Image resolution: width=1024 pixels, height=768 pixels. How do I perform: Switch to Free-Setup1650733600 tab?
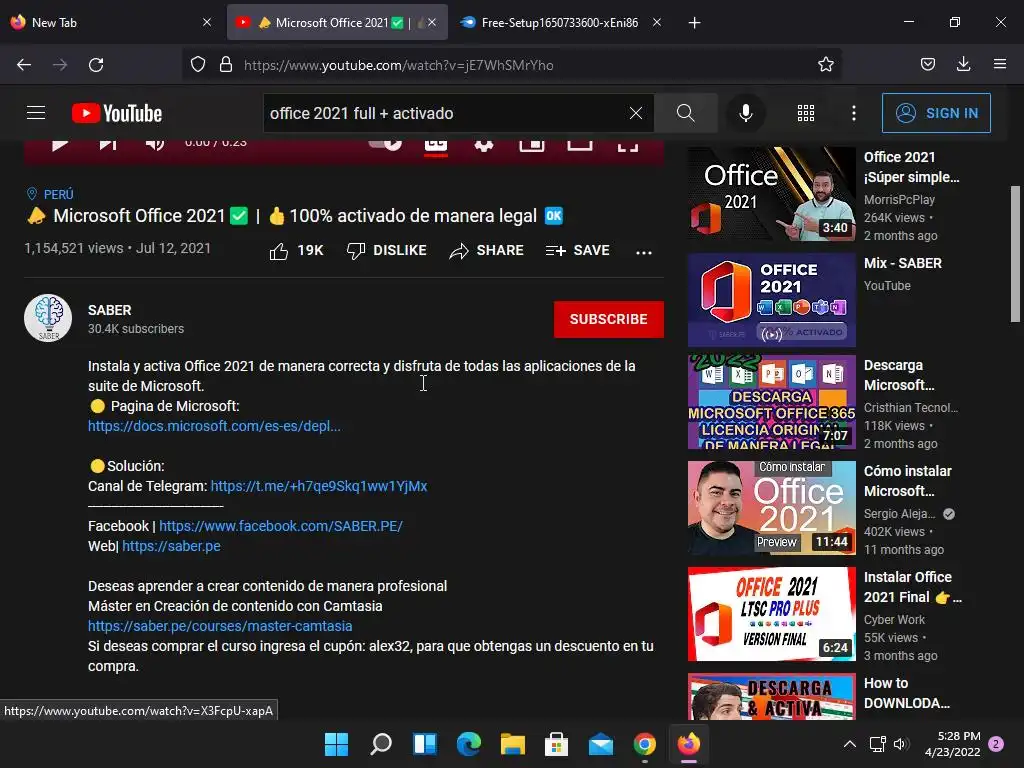coord(560,22)
